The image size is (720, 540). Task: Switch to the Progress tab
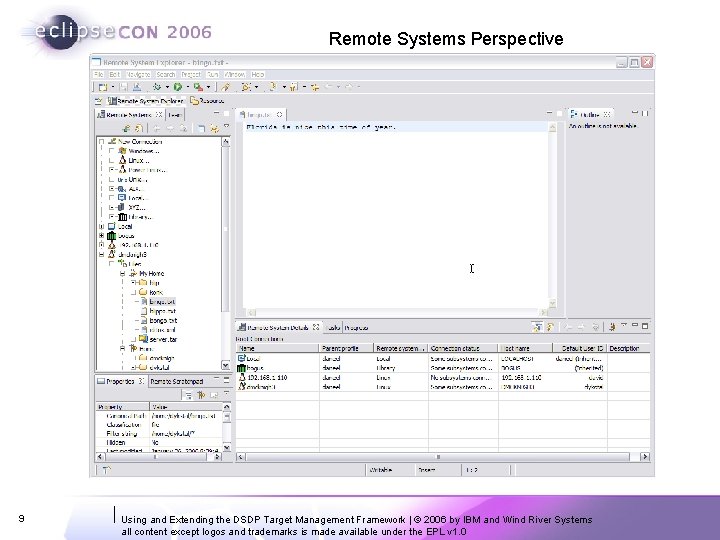pyautogui.click(x=356, y=327)
